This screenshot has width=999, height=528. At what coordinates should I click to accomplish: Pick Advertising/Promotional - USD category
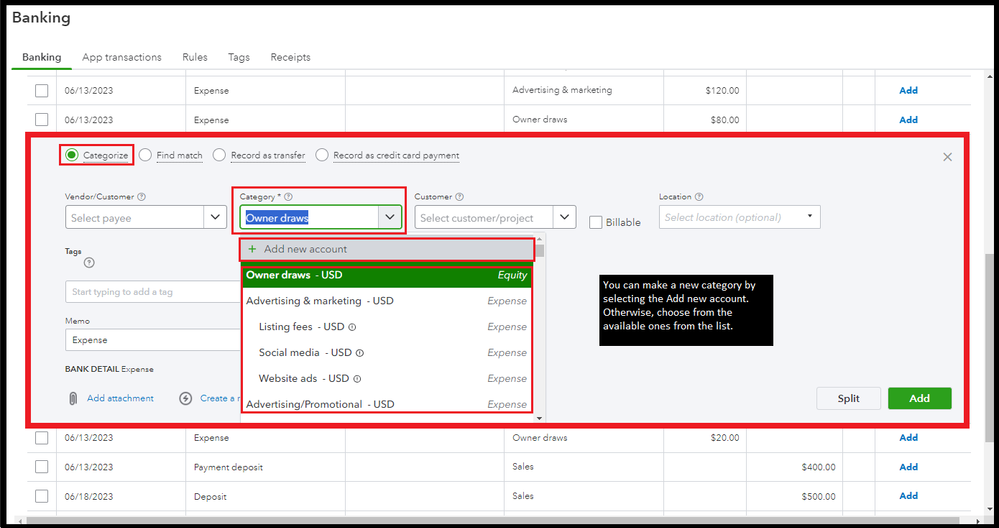coord(387,404)
